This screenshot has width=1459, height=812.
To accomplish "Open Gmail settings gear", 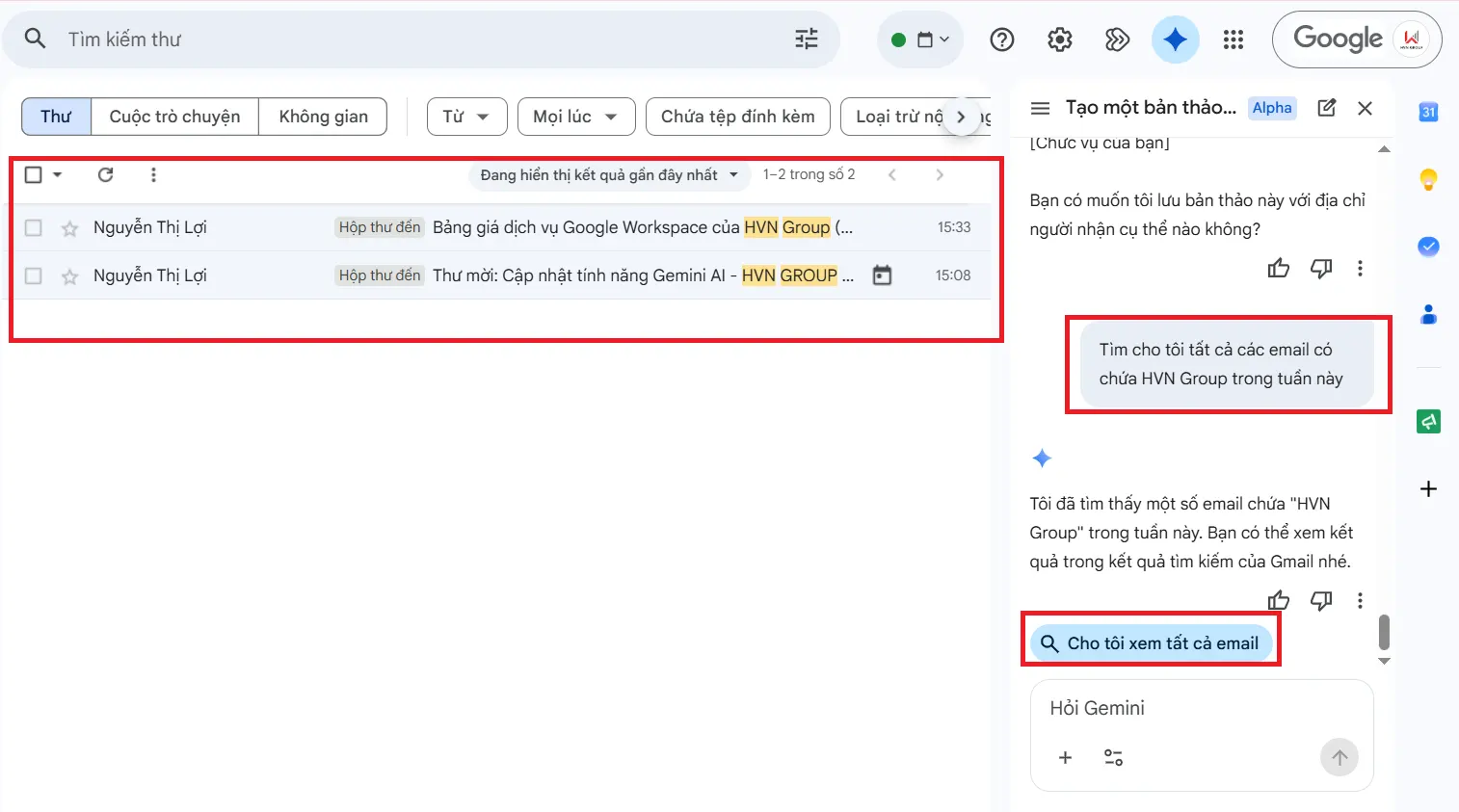I will [x=1060, y=39].
